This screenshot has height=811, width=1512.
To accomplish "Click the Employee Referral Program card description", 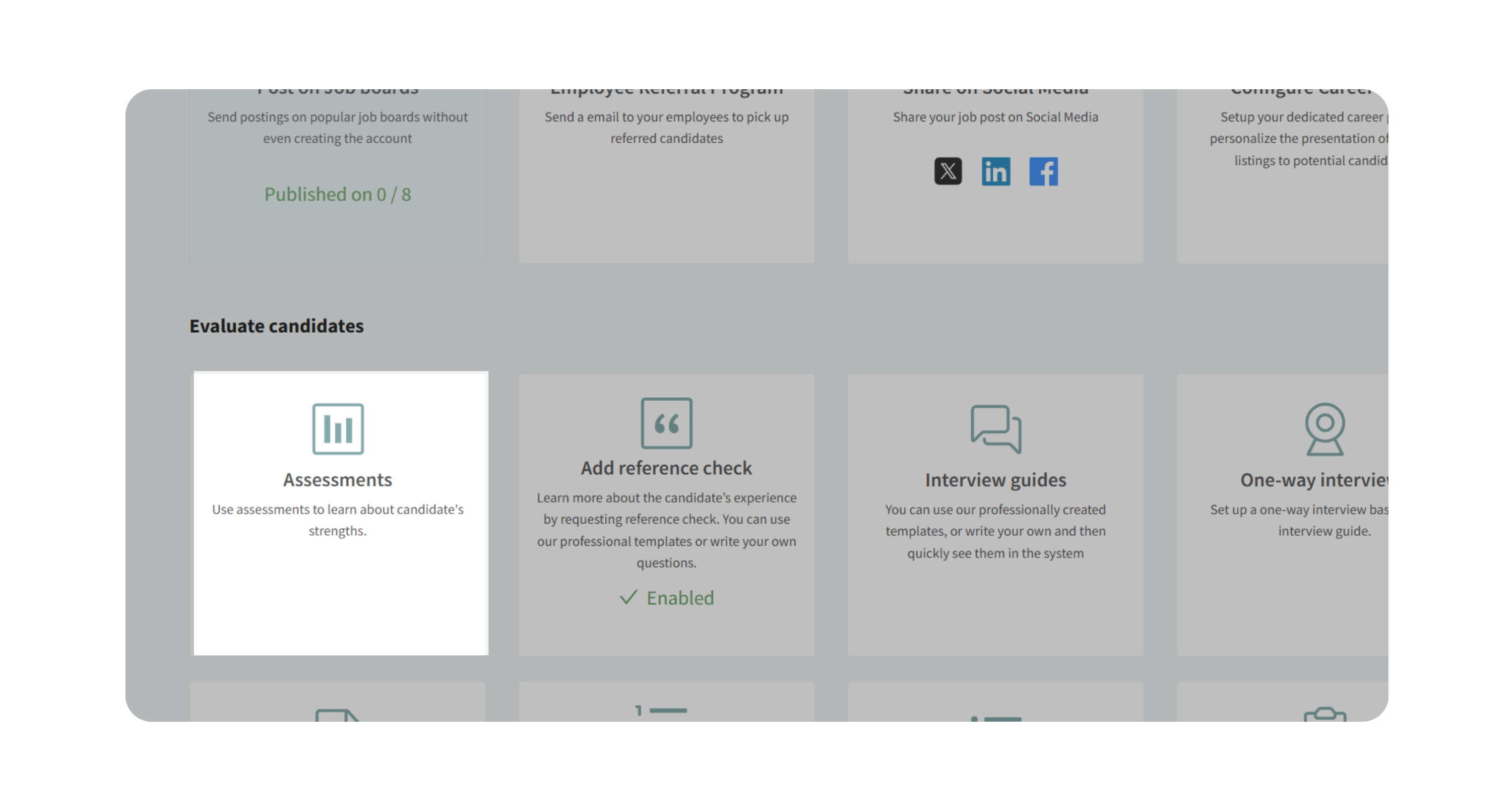I will point(666,128).
